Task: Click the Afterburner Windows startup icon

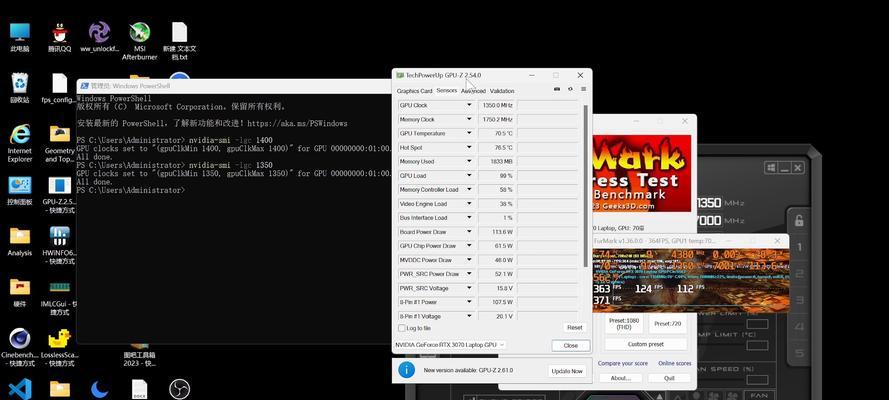Action: [771, 168]
